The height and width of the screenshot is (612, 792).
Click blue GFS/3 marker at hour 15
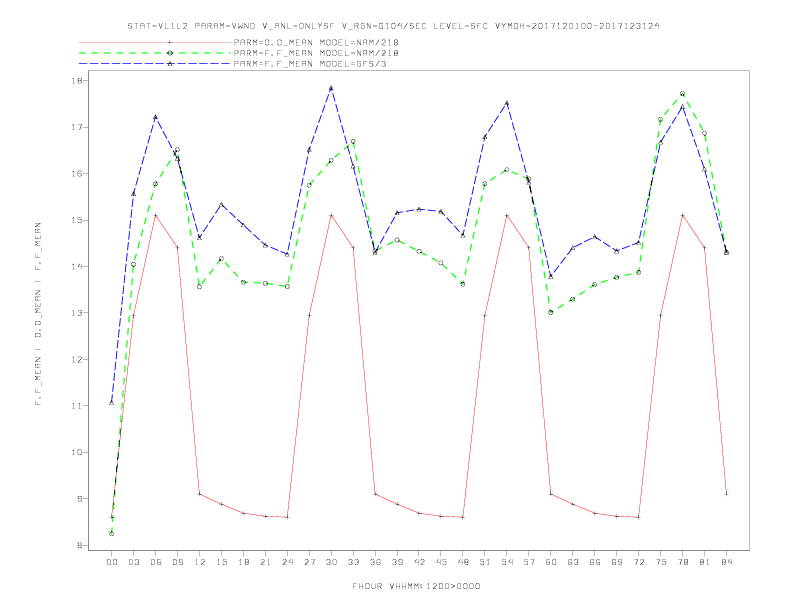(x=221, y=205)
